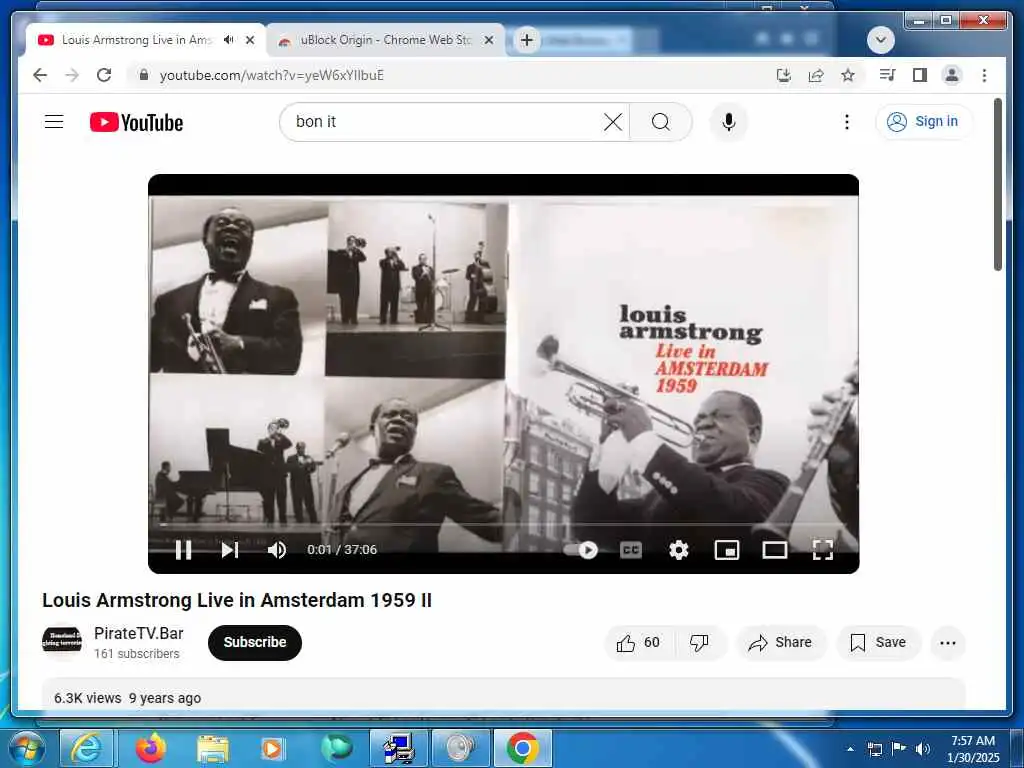1024x768 pixels.
Task: Search with your voice microphone
Action: click(x=729, y=122)
